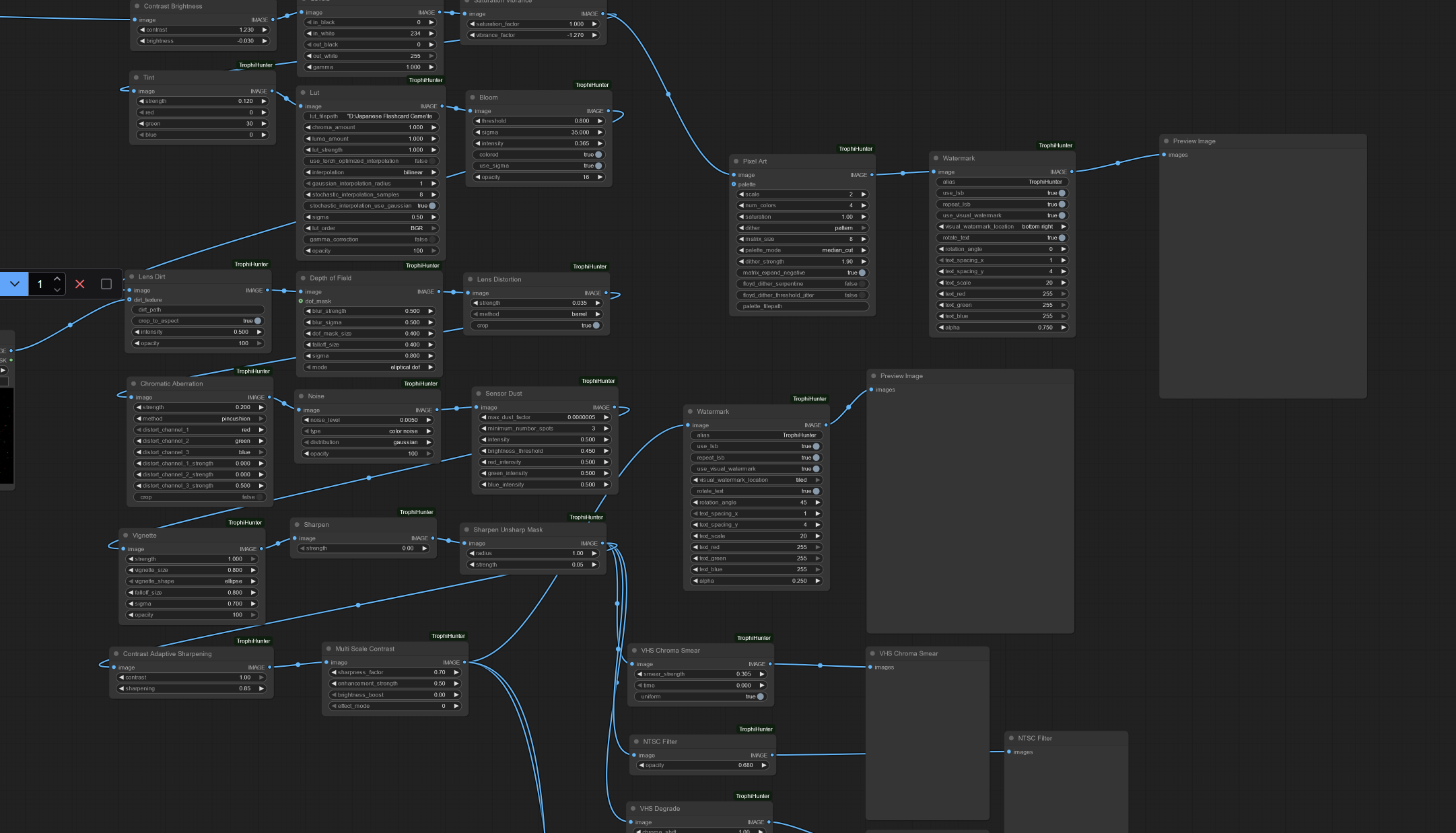Disable use_visual_watermark on the Watermark node

1062,215
